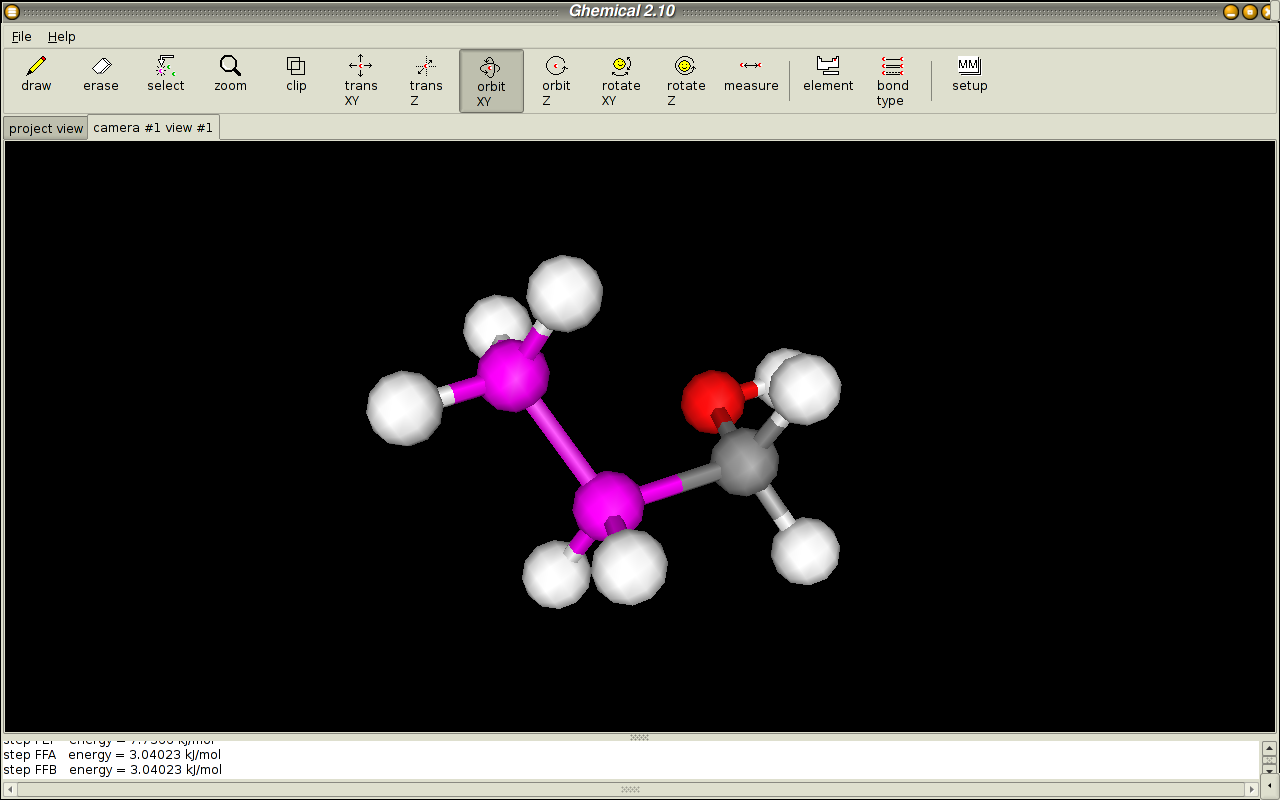This screenshot has height=800, width=1280.
Task: Pick the zoom magnifier tool
Action: (230, 75)
